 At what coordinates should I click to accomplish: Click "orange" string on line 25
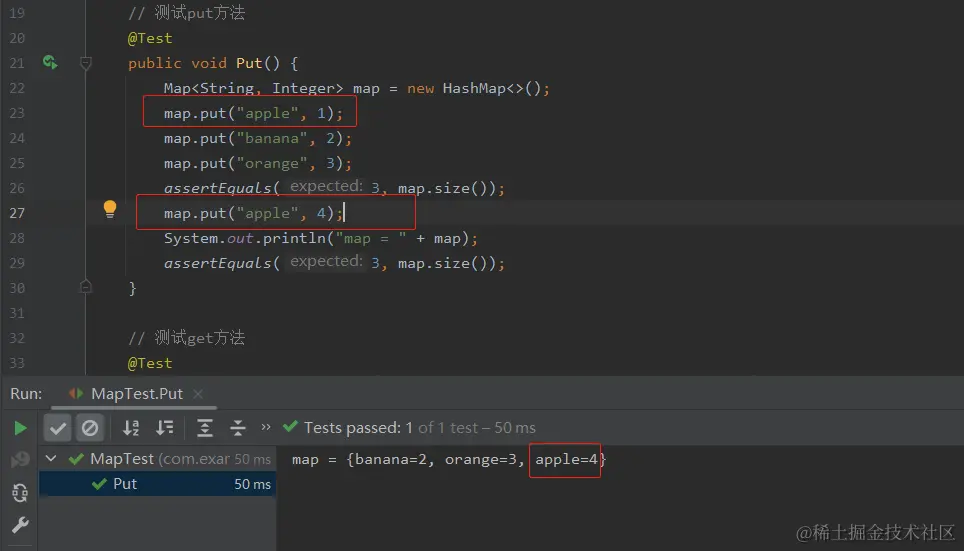[x=272, y=164]
